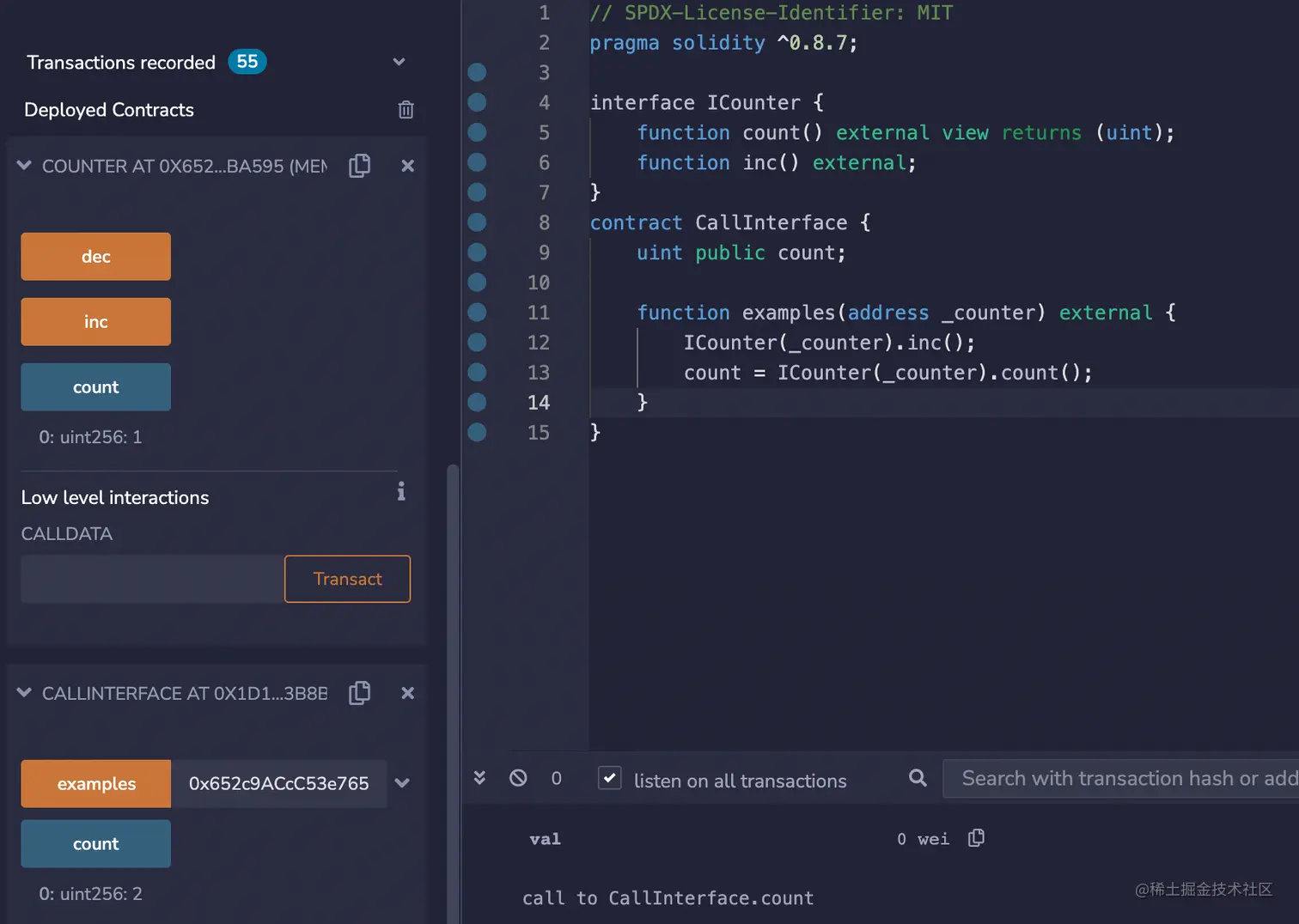The height and width of the screenshot is (924, 1299).
Task: Toggle breakpoint on line 13
Action: point(477,373)
